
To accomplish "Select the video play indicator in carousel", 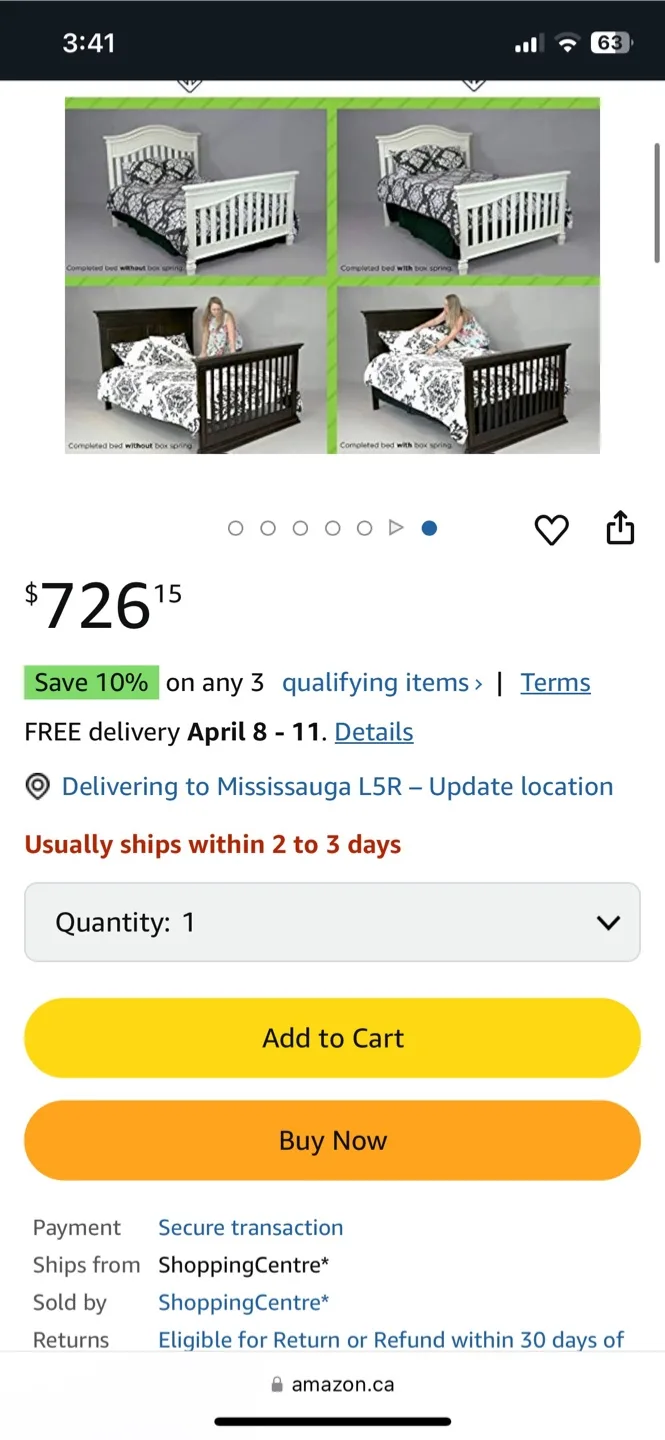I will coord(396,527).
